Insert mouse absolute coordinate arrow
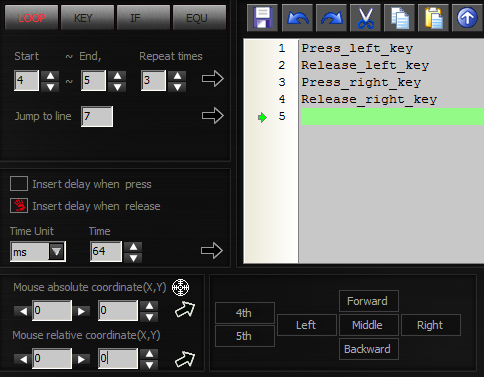Viewport: 484px width, 377px height. pos(185,310)
